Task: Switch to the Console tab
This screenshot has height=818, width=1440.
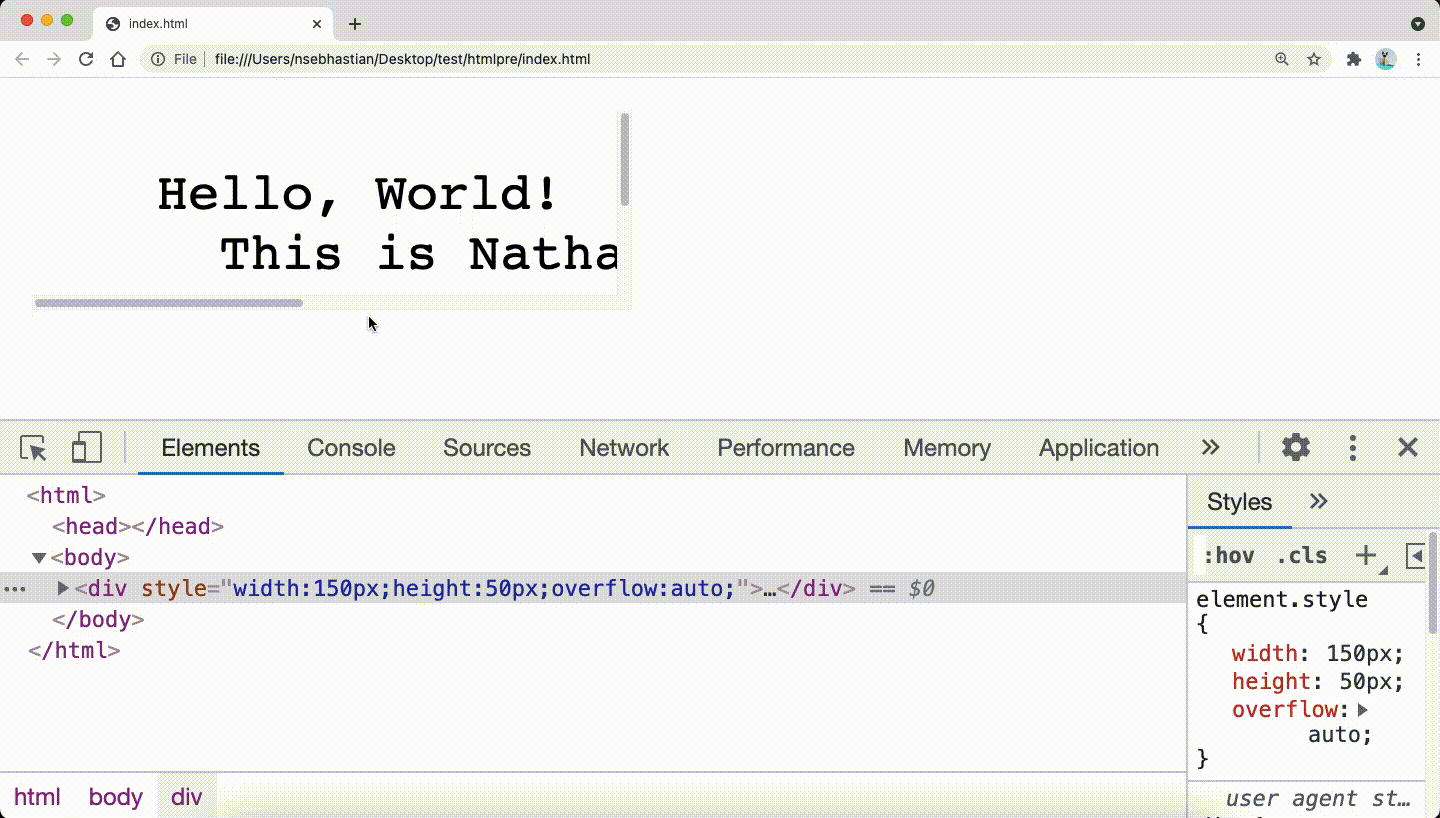Action: (351, 448)
